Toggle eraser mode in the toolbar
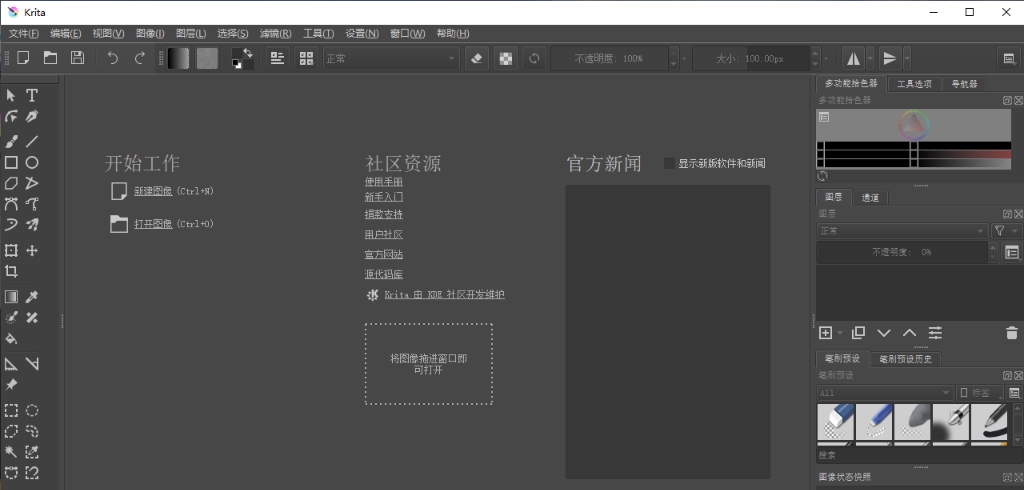1024x490 pixels. pos(476,58)
